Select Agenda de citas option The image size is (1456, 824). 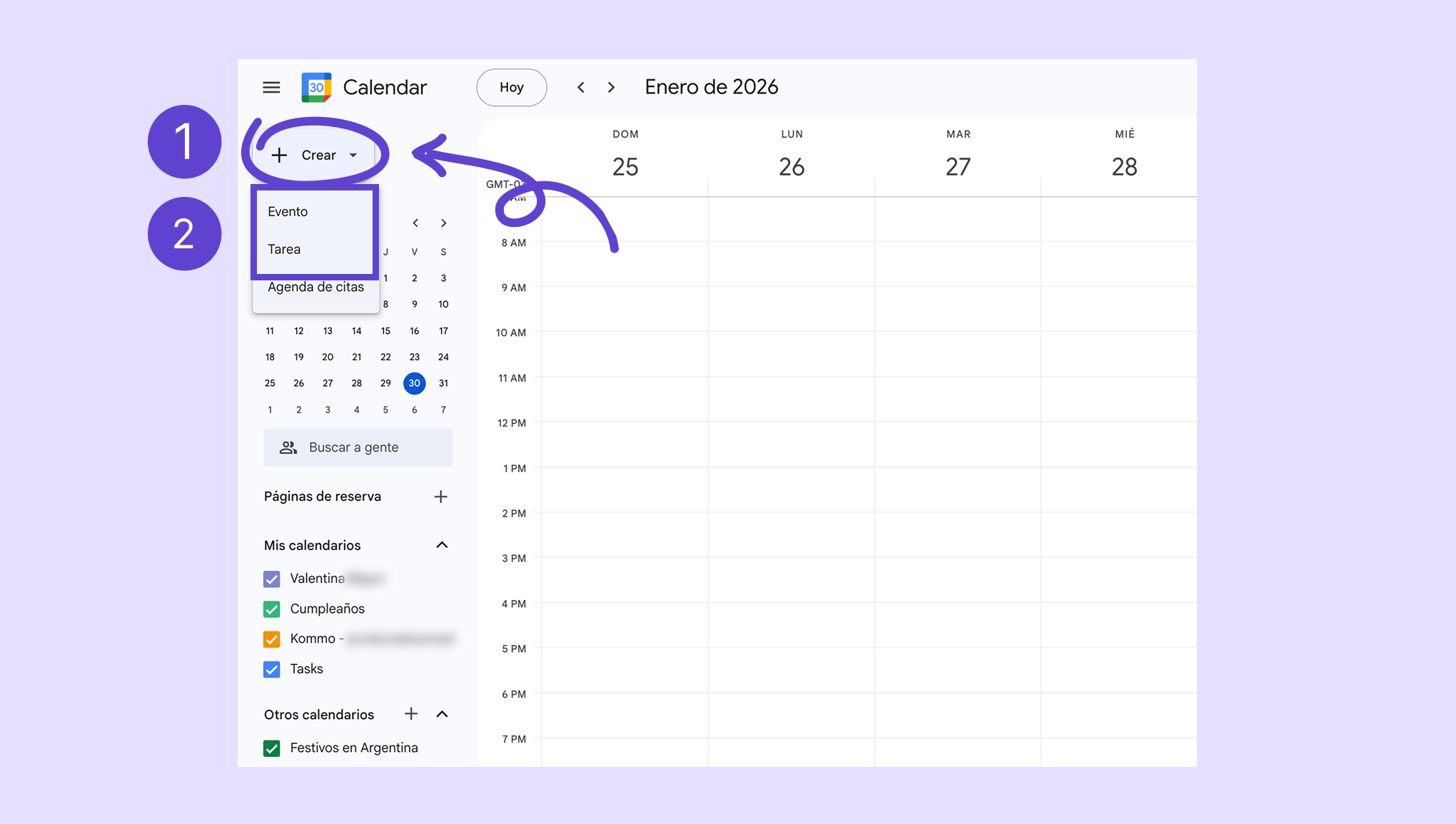point(315,288)
